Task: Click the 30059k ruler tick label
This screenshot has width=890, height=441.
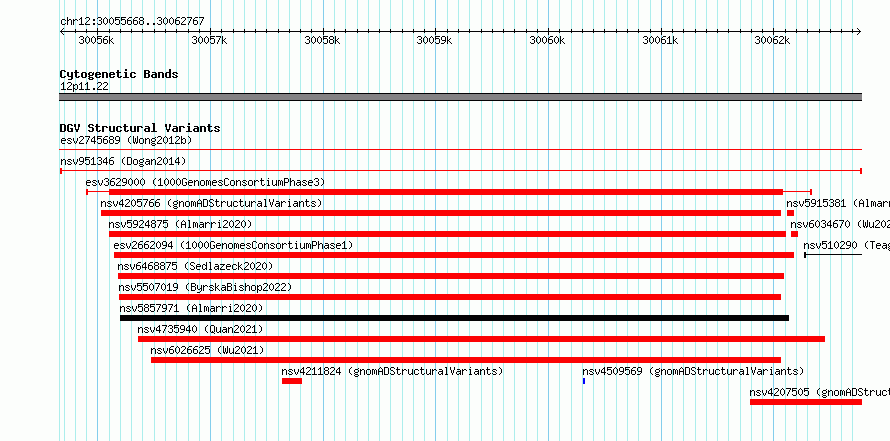Action: [x=435, y=40]
